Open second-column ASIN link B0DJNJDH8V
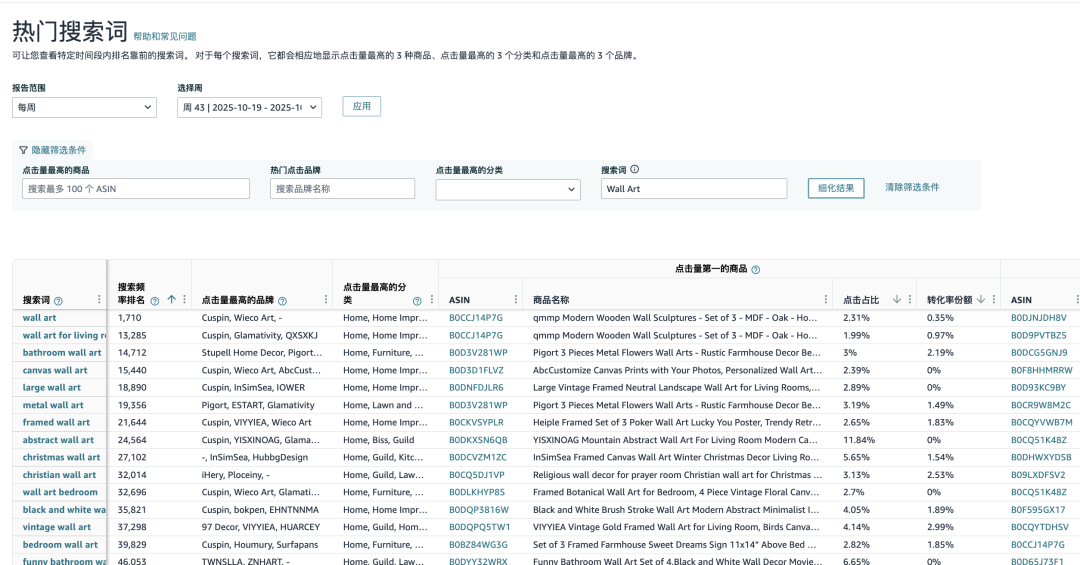1080x565 pixels. [x=1039, y=318]
